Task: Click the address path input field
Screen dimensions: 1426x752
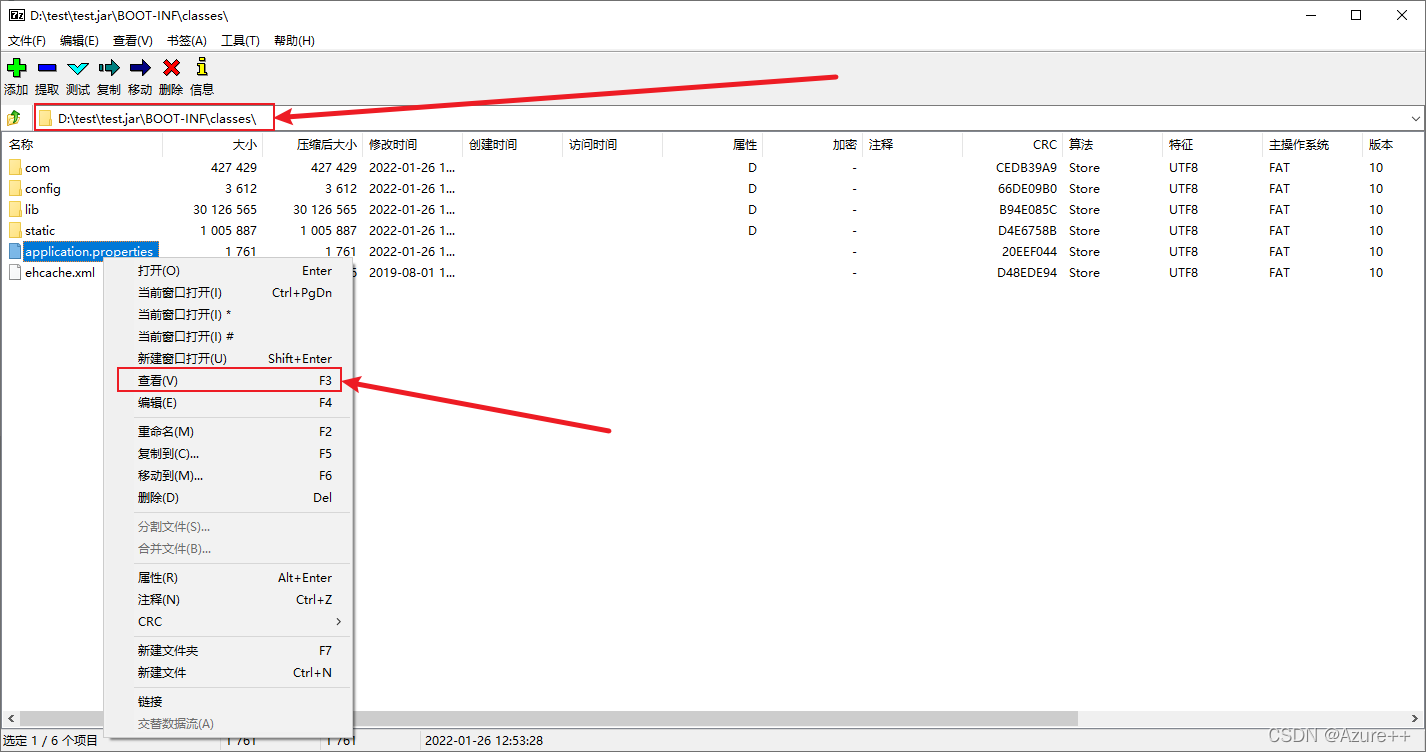Action: coord(720,118)
